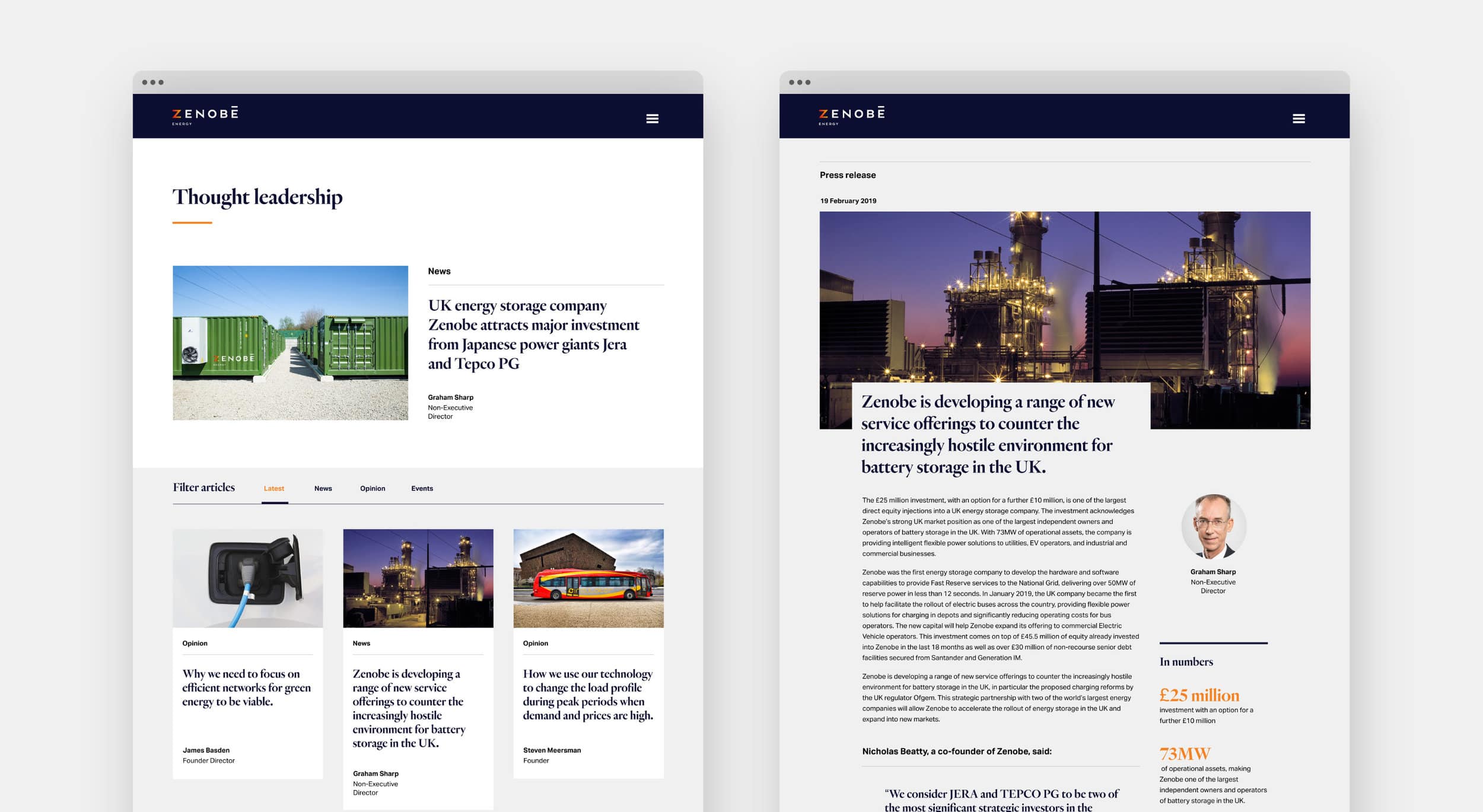Screen dimensions: 1483x812
Task: Click the 'Thought leadership' page heading
Action: coord(257,198)
